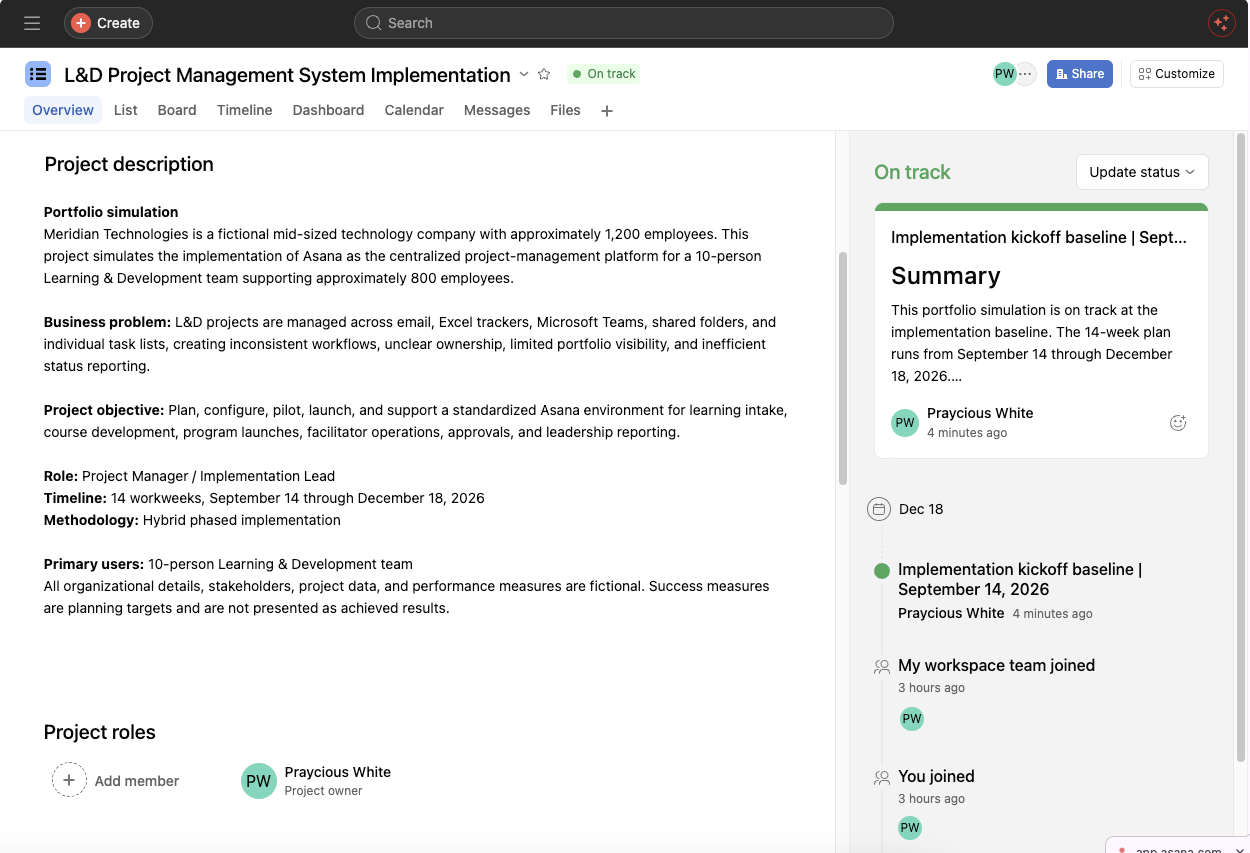1250x853 pixels.
Task: Click the project list icon next to title
Action: pyautogui.click(x=38, y=74)
